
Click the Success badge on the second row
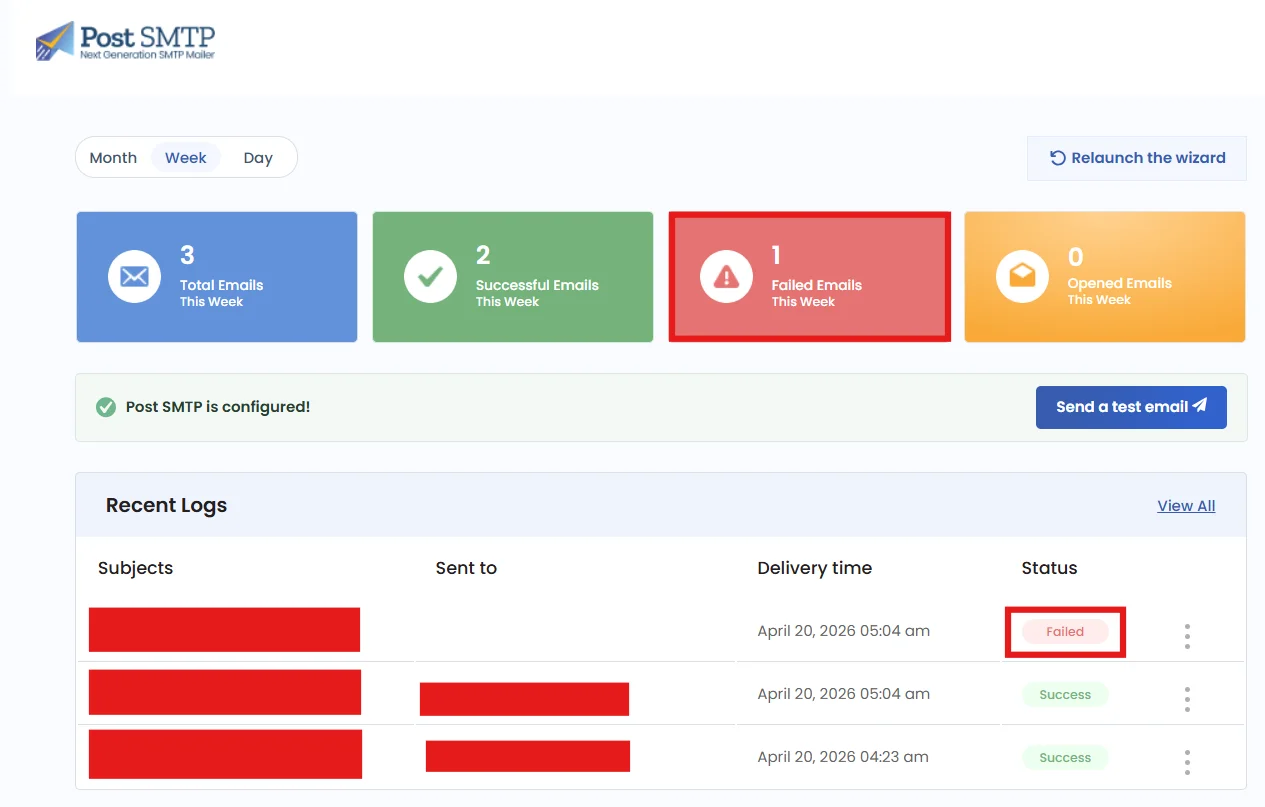1064,694
